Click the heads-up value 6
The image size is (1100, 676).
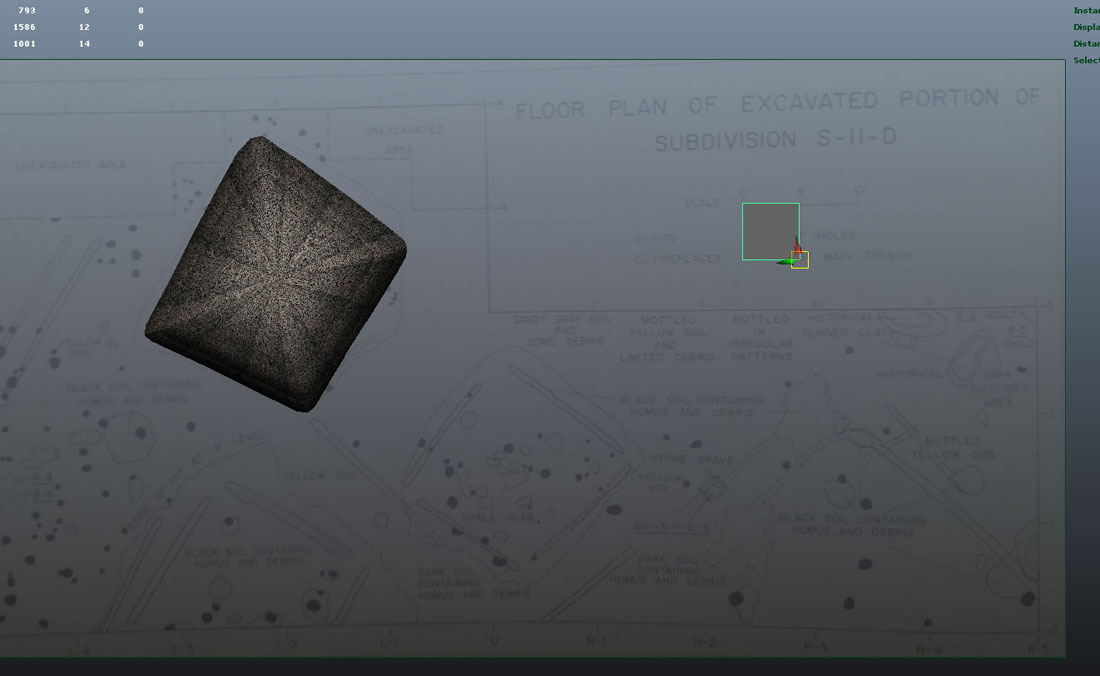pyautogui.click(x=87, y=11)
